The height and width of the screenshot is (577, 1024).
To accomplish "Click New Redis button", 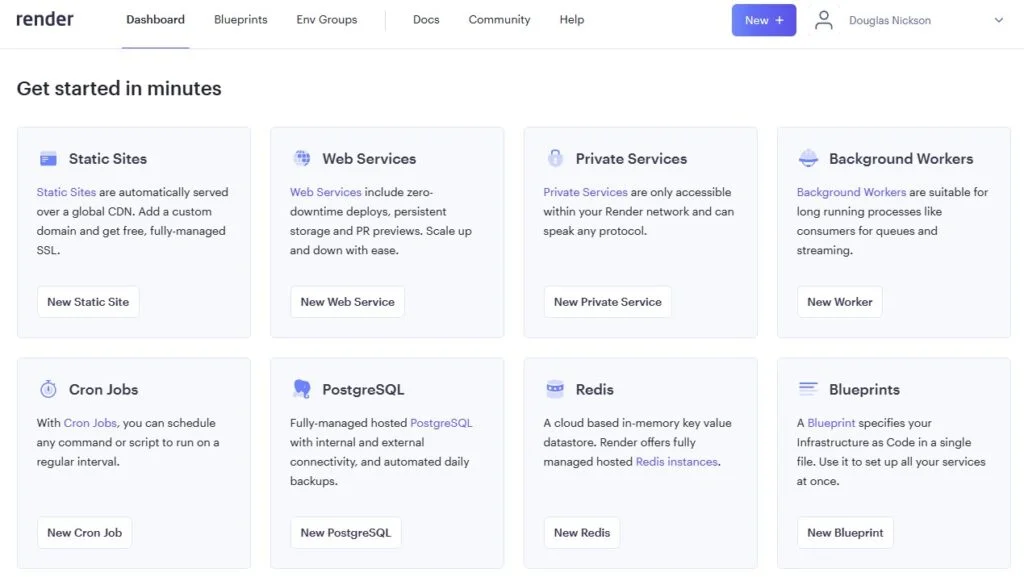I will pos(582,533).
